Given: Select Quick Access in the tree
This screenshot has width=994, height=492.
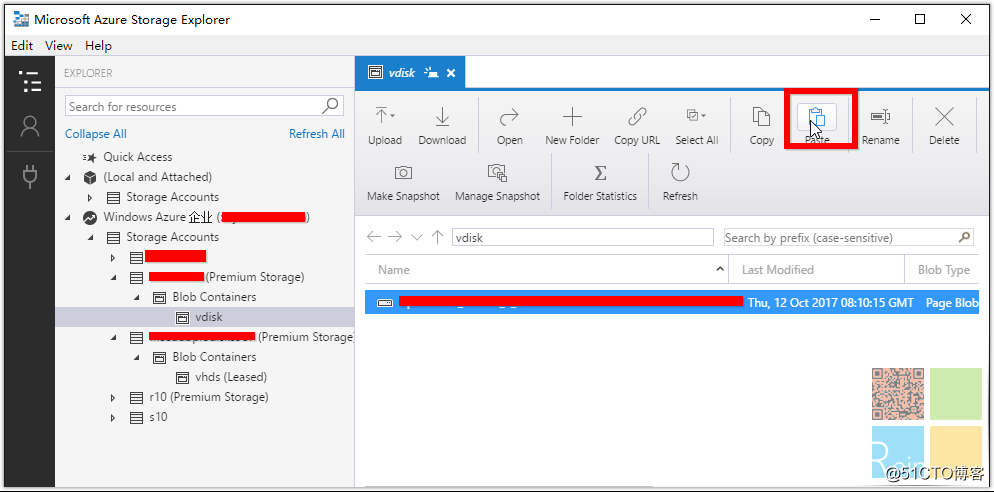Looking at the screenshot, I should [138, 157].
